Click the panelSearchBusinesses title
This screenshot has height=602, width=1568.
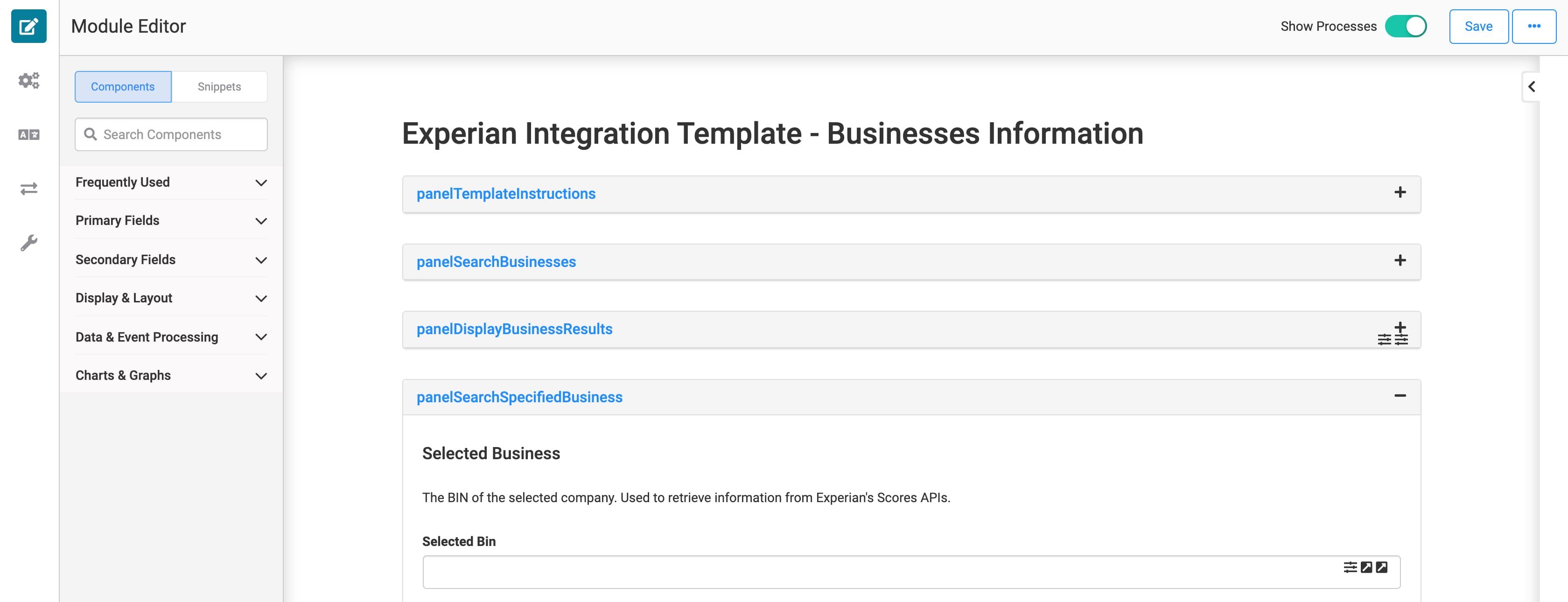tap(496, 262)
